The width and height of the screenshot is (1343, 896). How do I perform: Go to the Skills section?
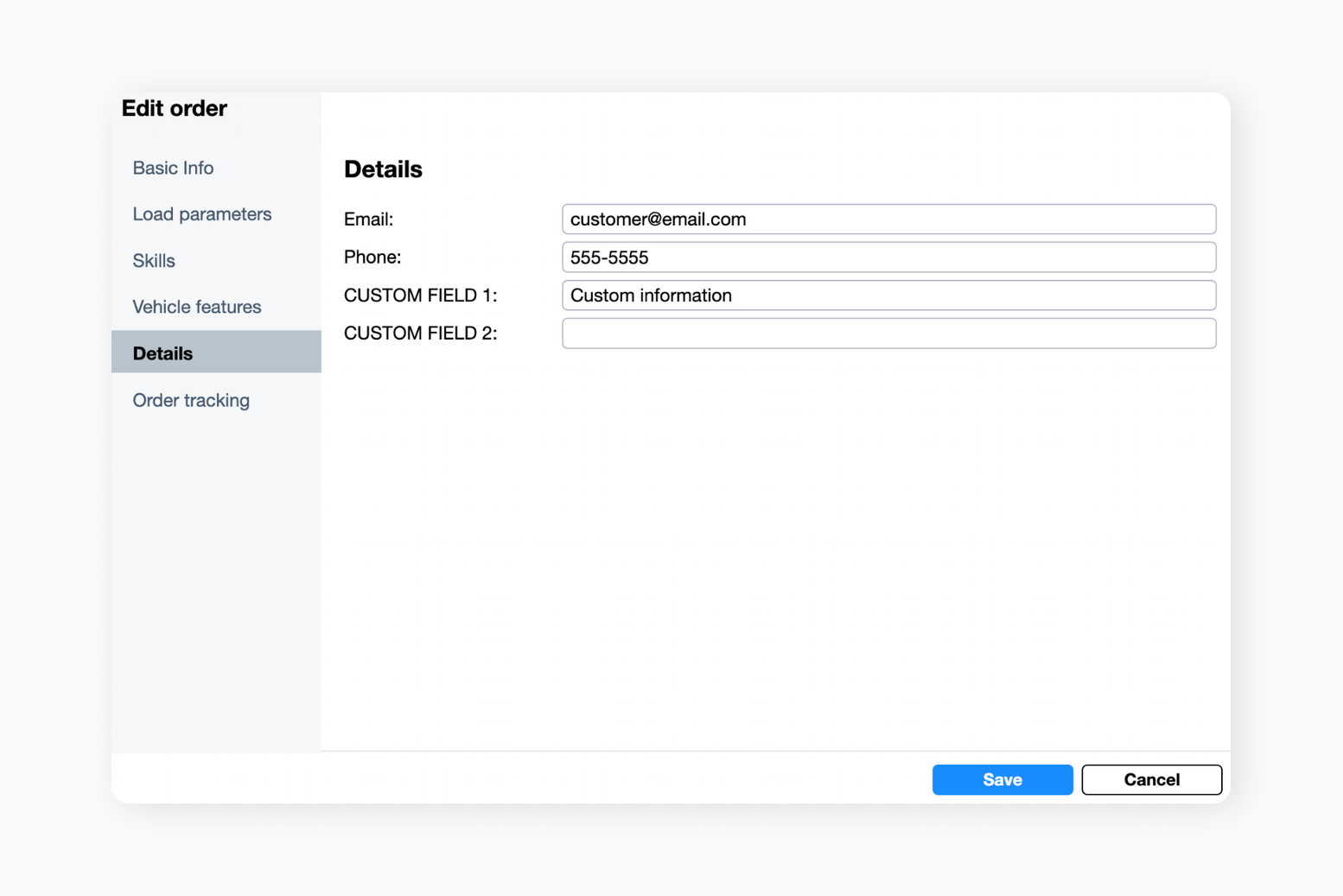click(x=154, y=261)
